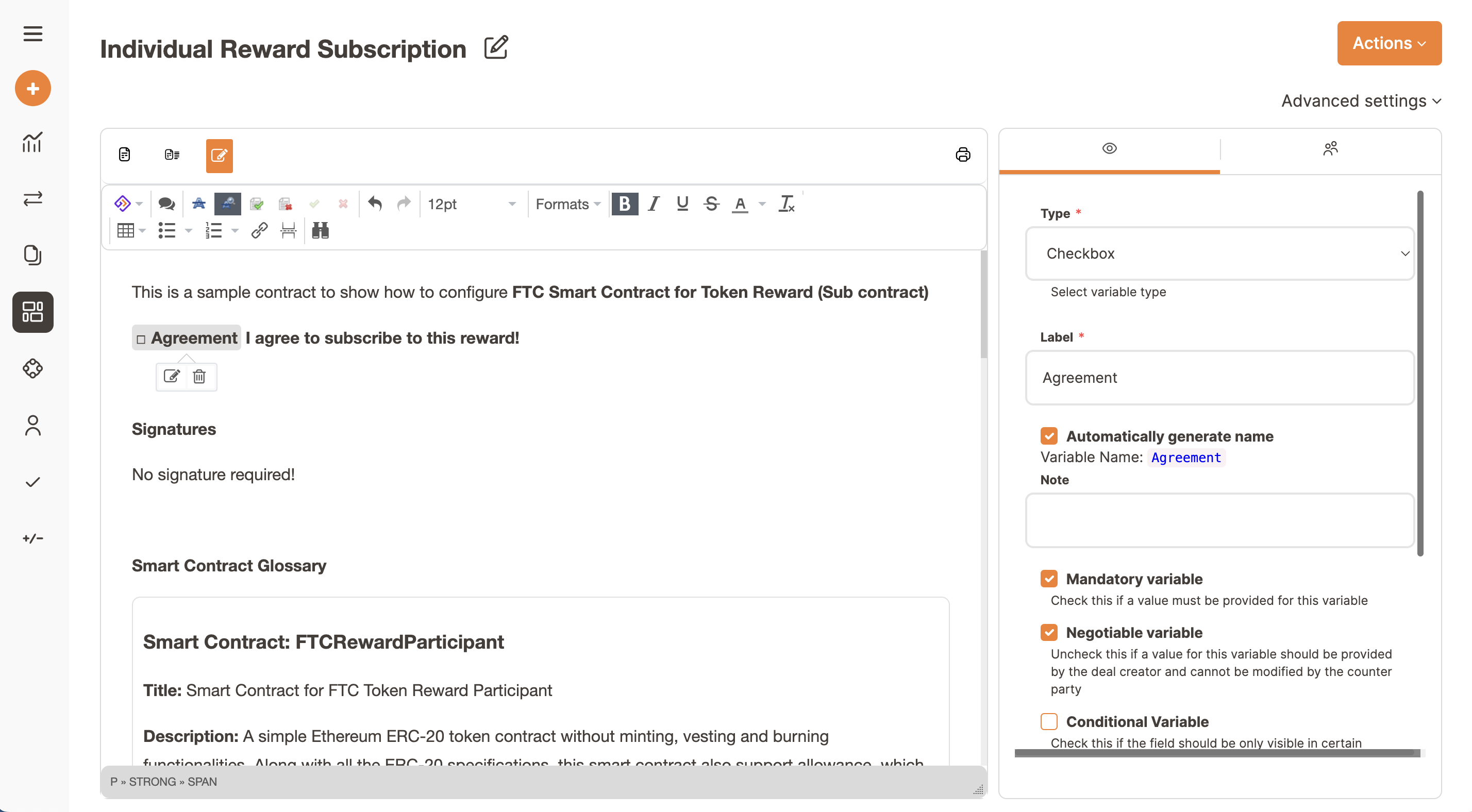Select the templates grid sidebar icon
1472x812 pixels.
32,312
